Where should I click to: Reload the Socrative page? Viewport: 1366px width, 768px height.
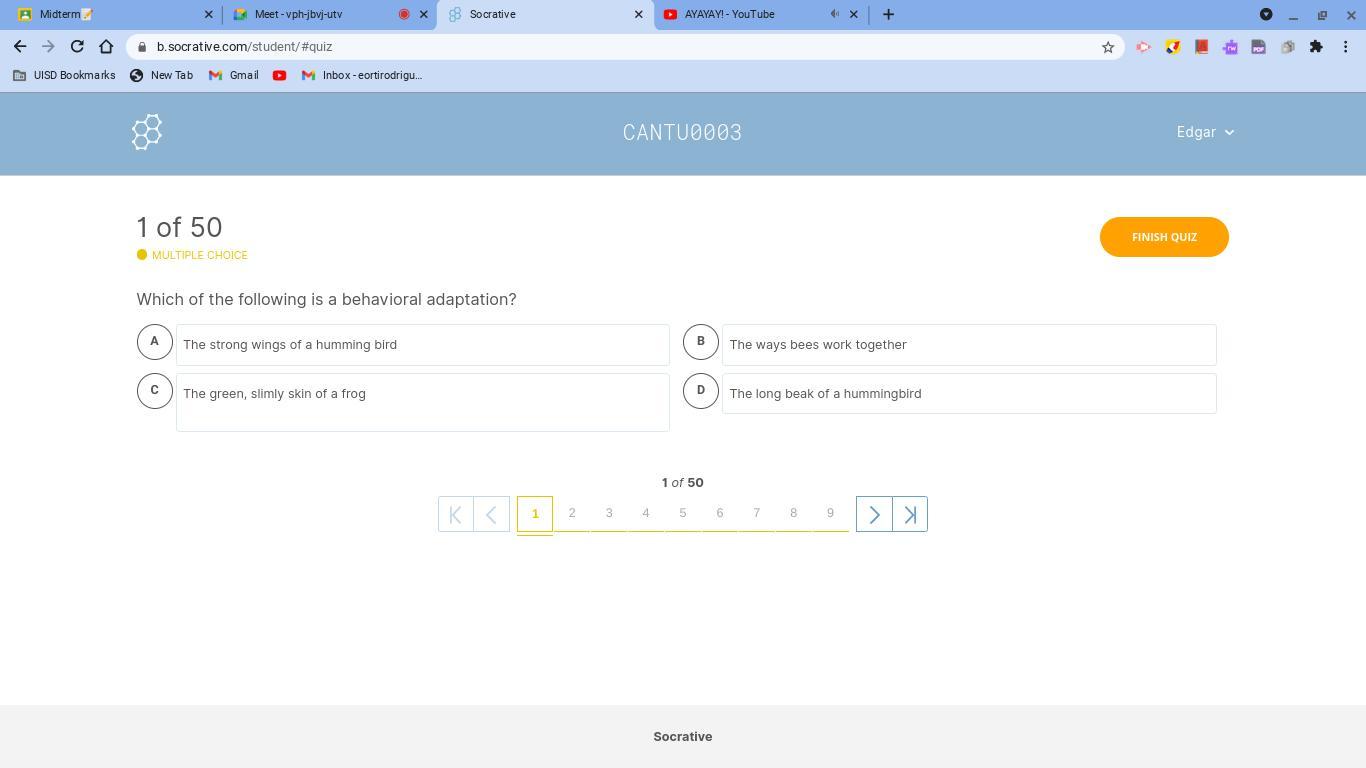tap(77, 47)
